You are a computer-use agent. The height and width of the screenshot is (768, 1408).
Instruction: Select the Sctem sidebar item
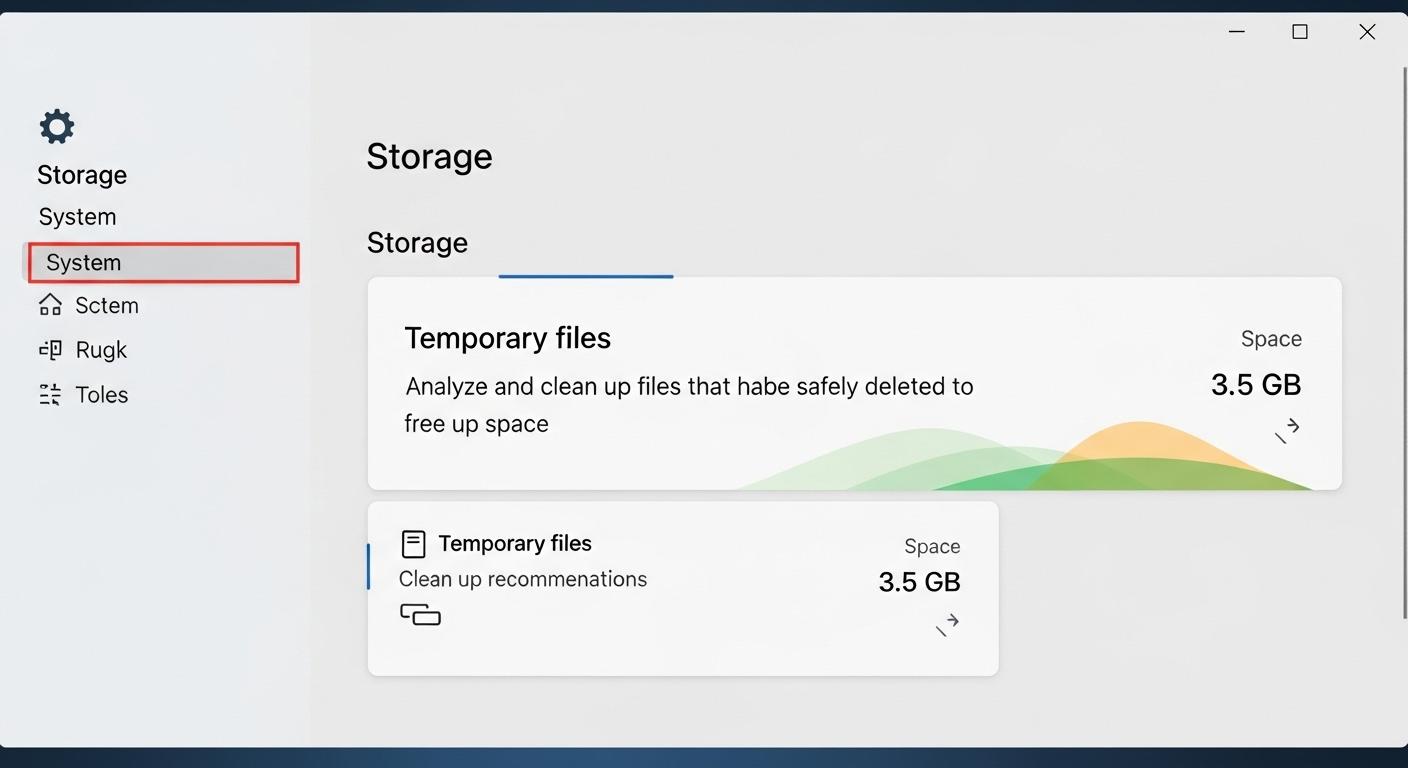tap(107, 306)
